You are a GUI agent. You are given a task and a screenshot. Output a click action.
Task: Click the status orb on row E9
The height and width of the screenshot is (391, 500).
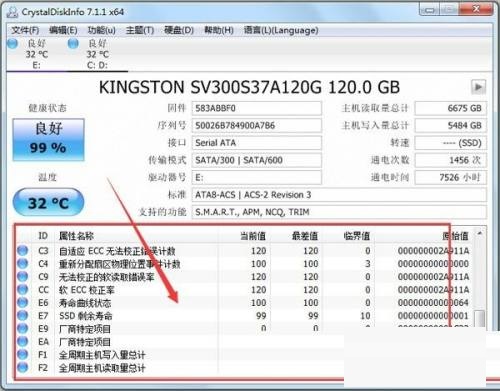pos(22,328)
